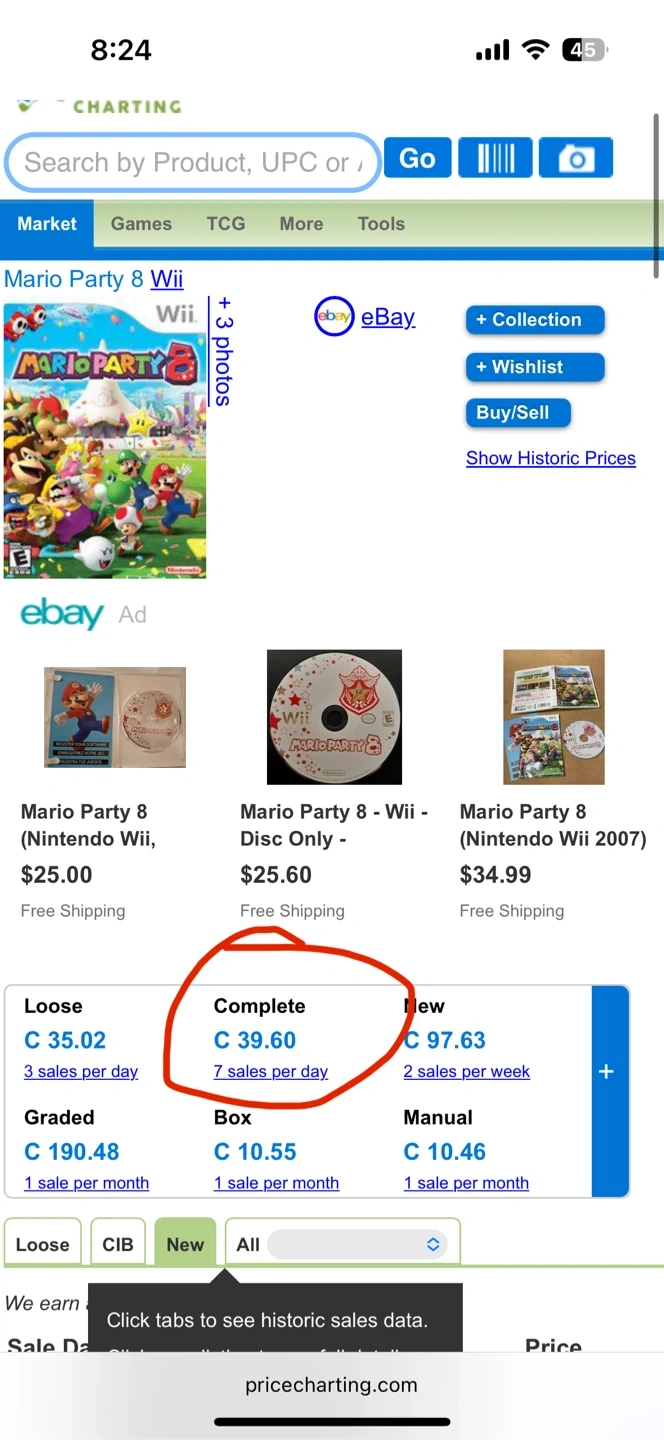Open the Show Historic Prices link
The image size is (664, 1440).
coord(551,458)
